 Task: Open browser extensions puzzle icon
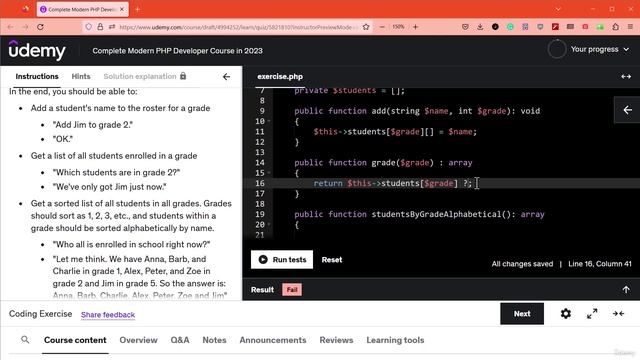tap(616, 27)
